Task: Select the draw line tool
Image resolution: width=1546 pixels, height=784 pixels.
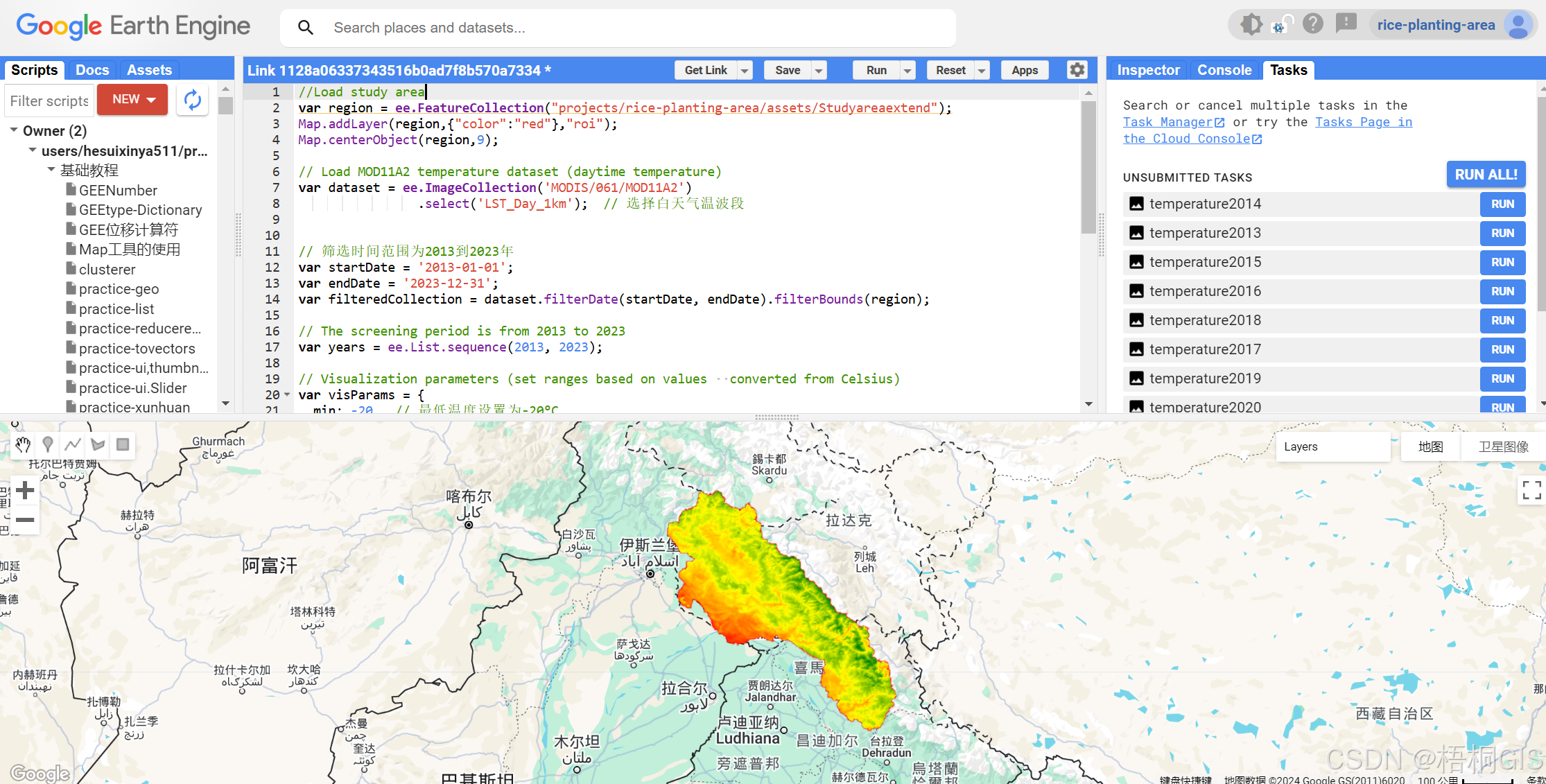Action: 73,444
